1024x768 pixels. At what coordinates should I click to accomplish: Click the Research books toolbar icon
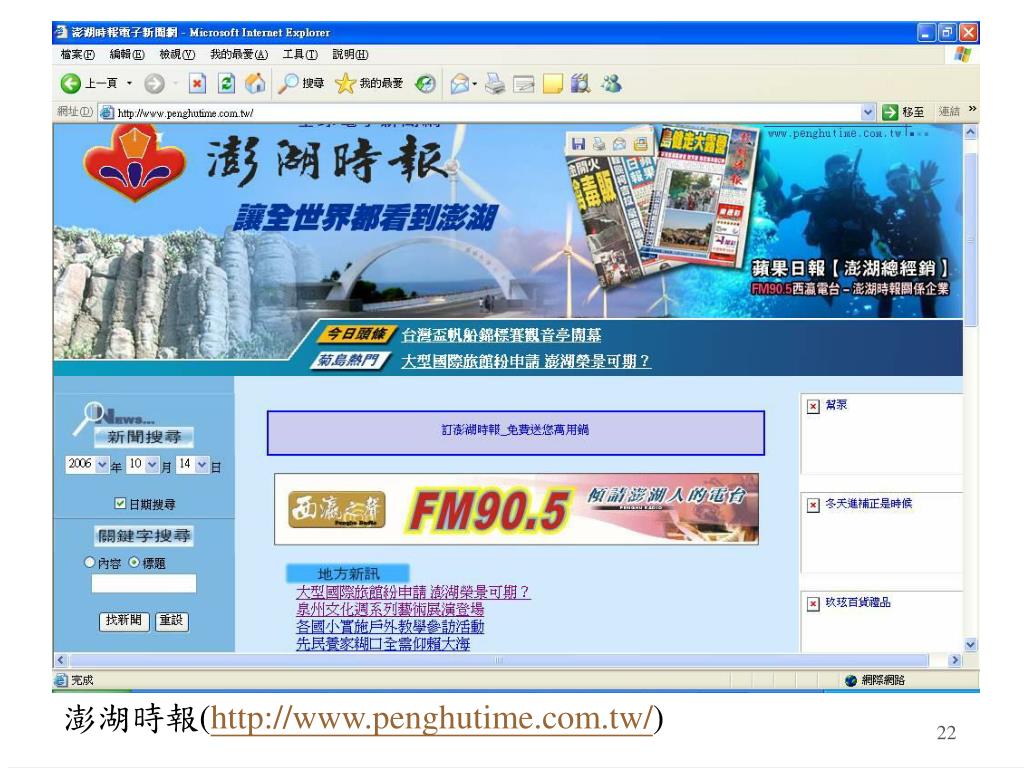580,83
